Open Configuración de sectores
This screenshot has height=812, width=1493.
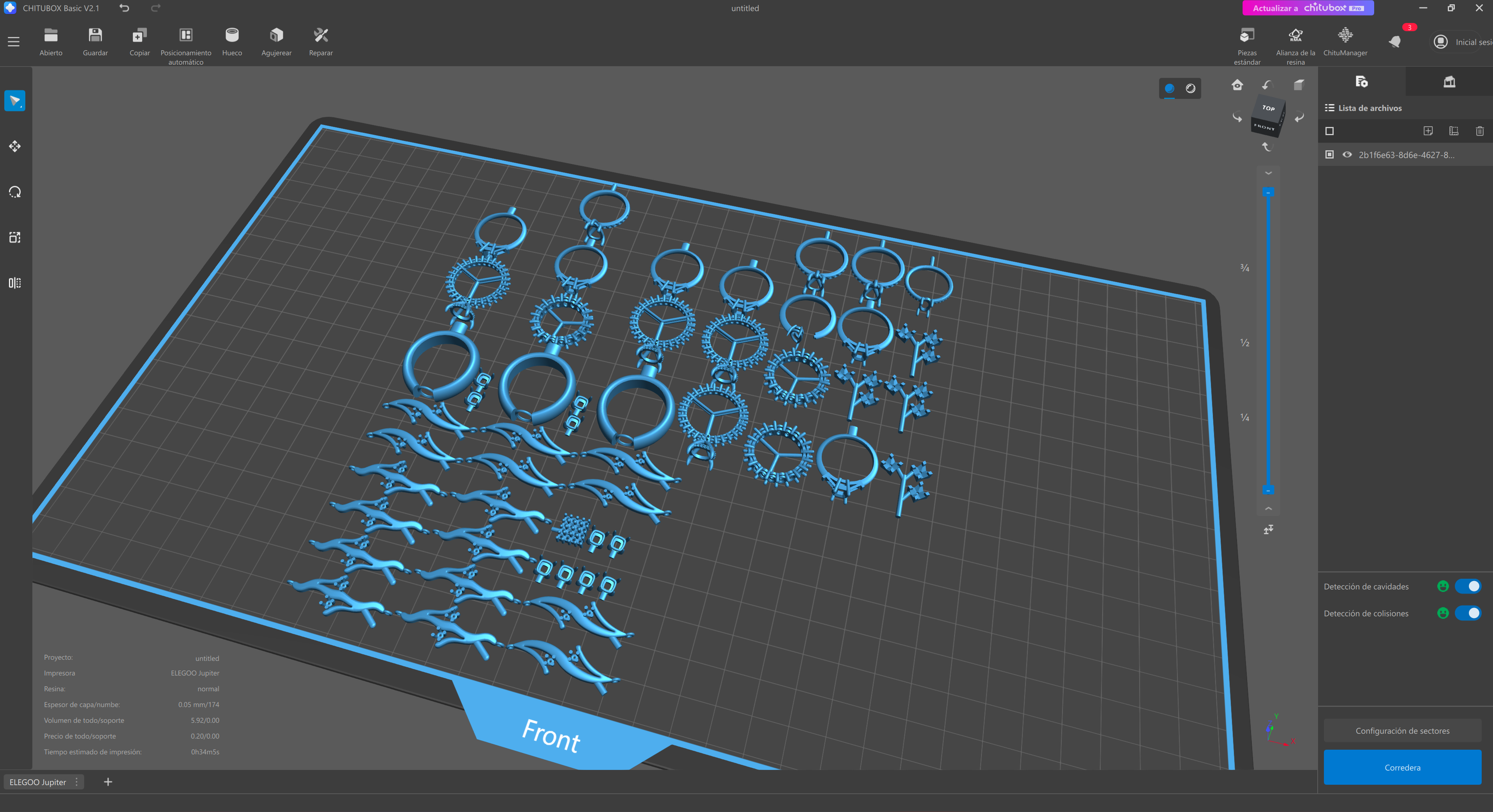point(1402,731)
